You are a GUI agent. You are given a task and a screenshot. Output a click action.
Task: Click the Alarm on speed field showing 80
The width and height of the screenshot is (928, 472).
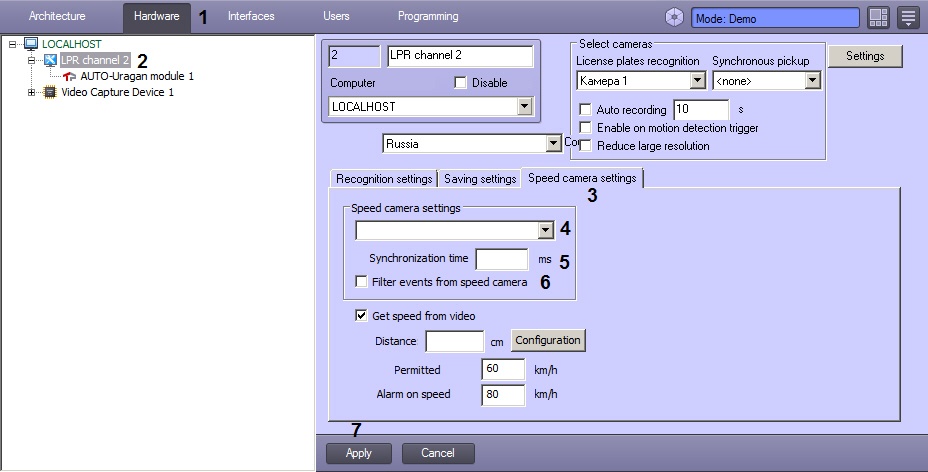point(503,395)
